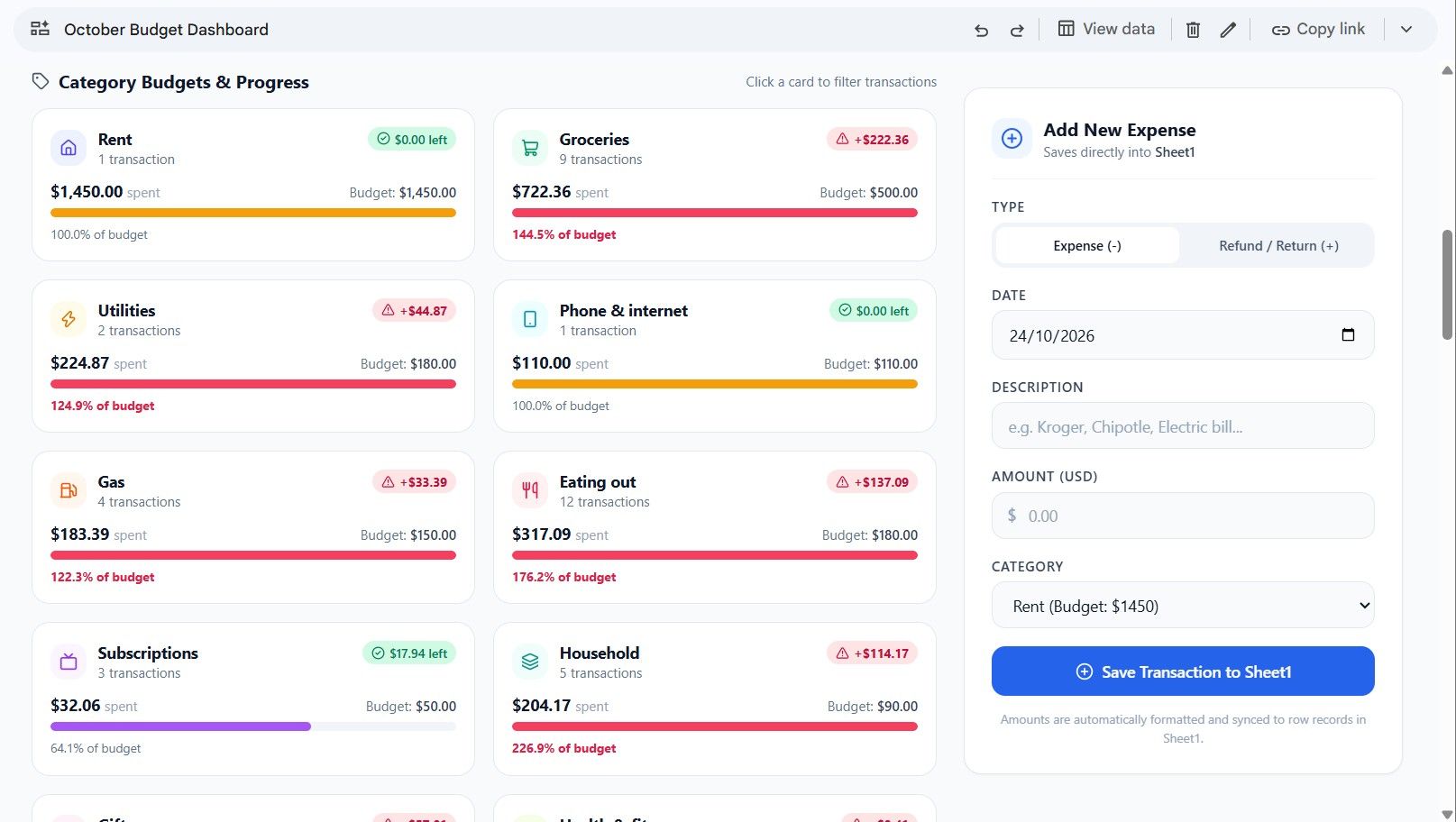Click "October Budget Dashboard" title text
1456x822 pixels.
point(166,30)
